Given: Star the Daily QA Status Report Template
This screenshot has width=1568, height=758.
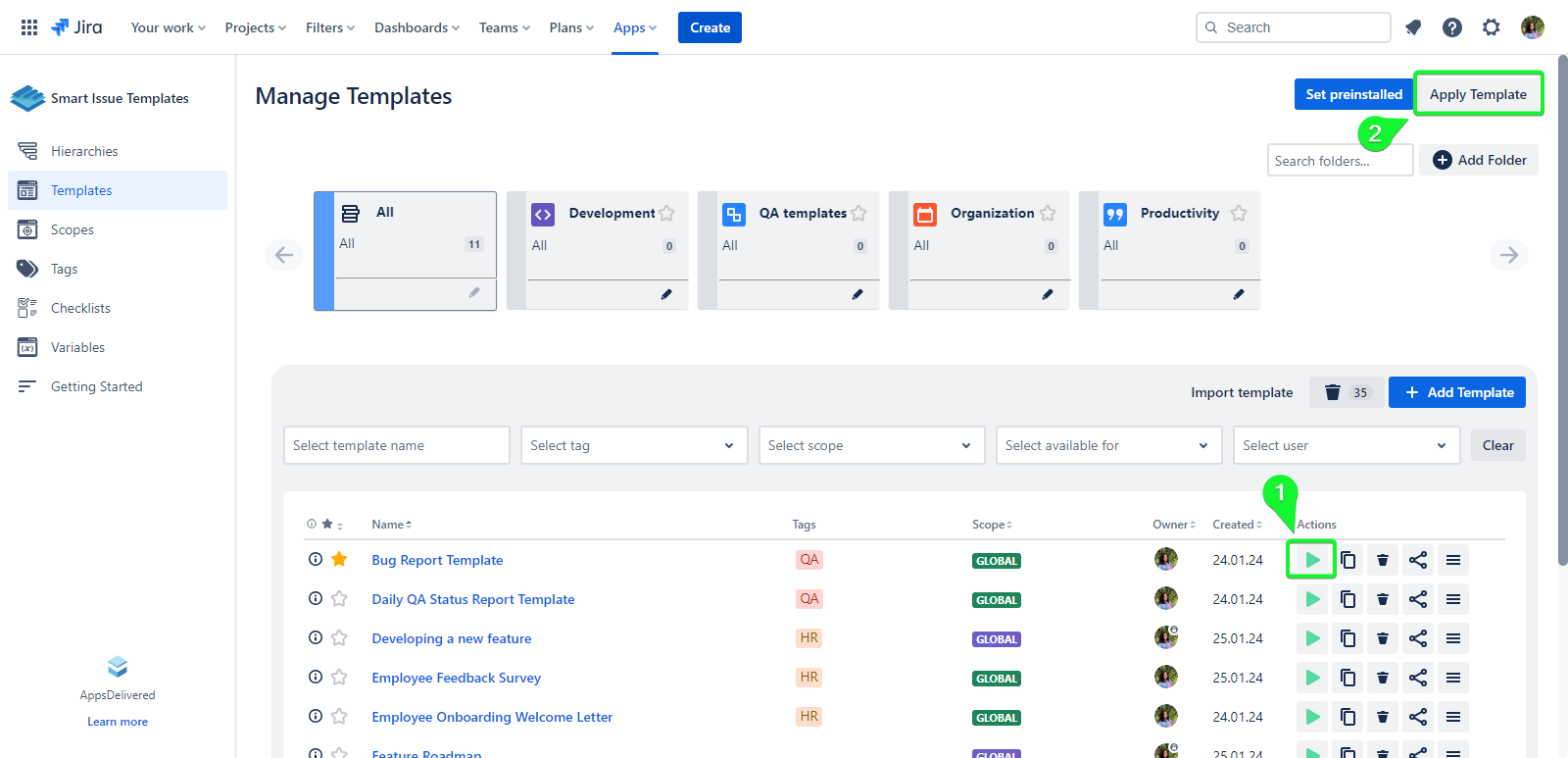Looking at the screenshot, I should point(339,599).
